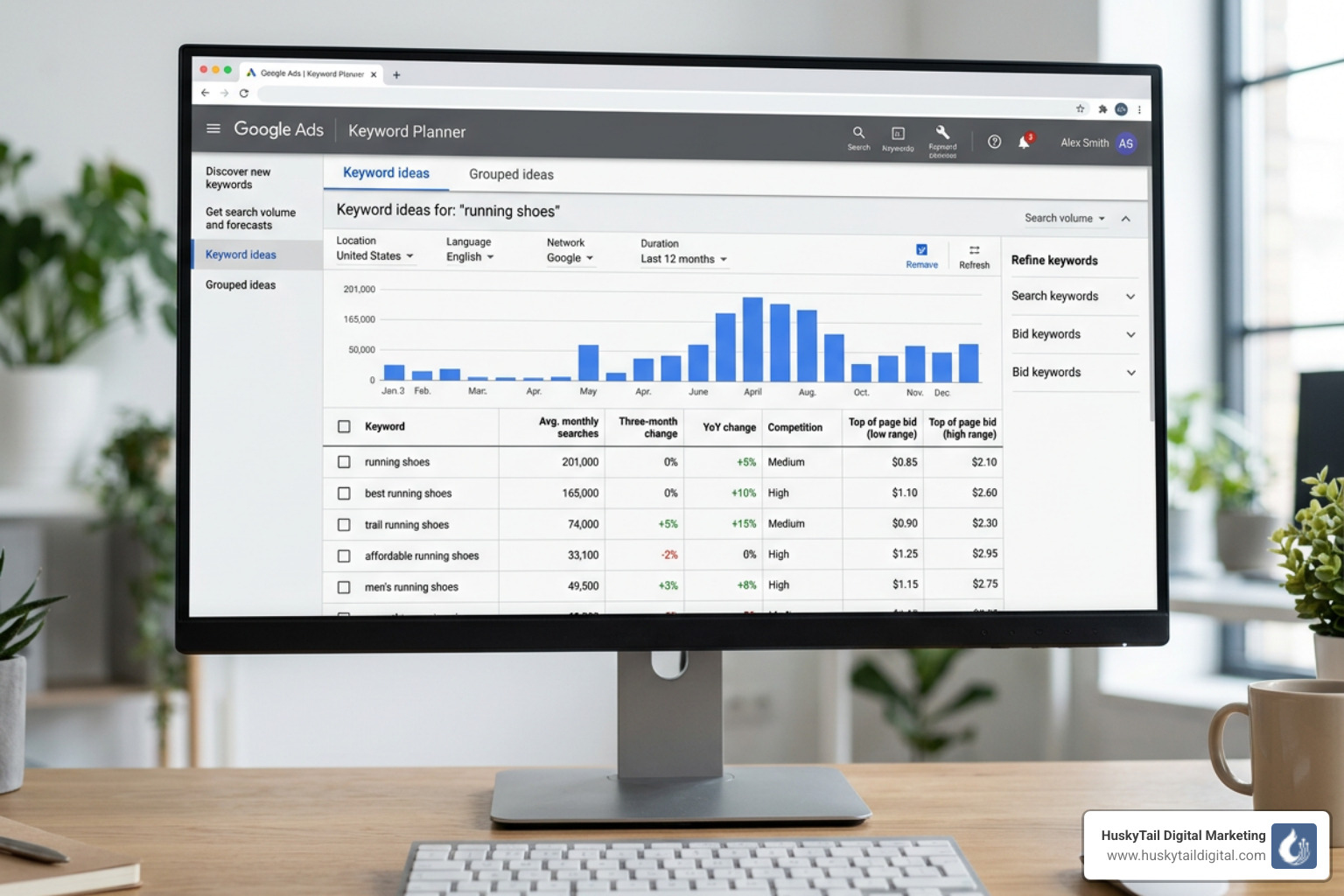The height and width of the screenshot is (896, 1344).
Task: Open Get search volume and forecasts
Action: pos(250,219)
